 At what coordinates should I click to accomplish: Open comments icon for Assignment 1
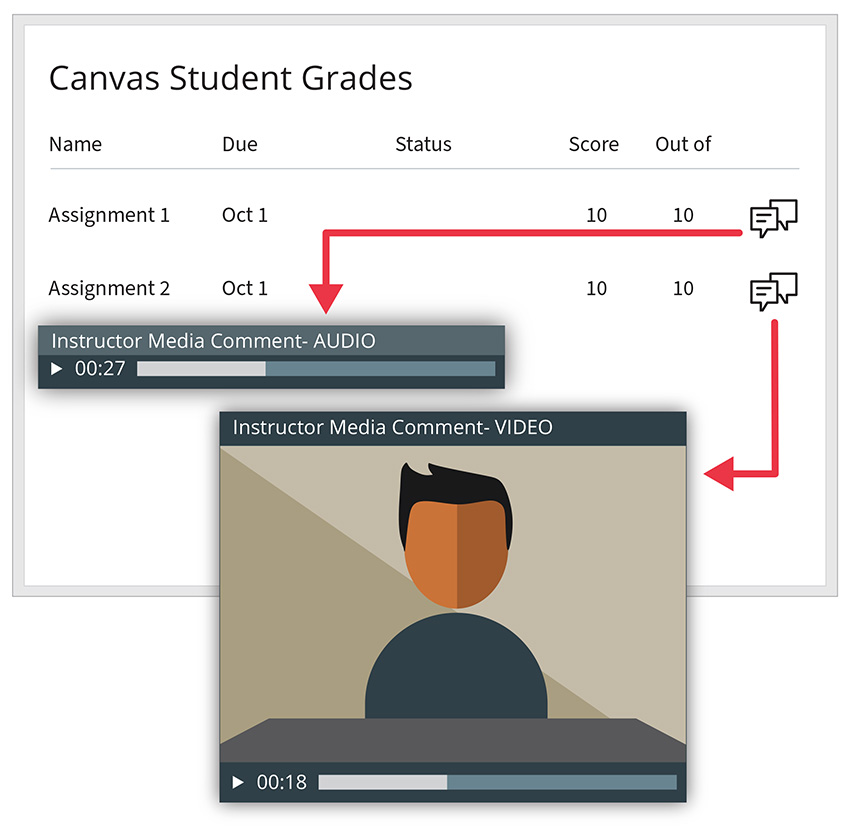point(774,218)
